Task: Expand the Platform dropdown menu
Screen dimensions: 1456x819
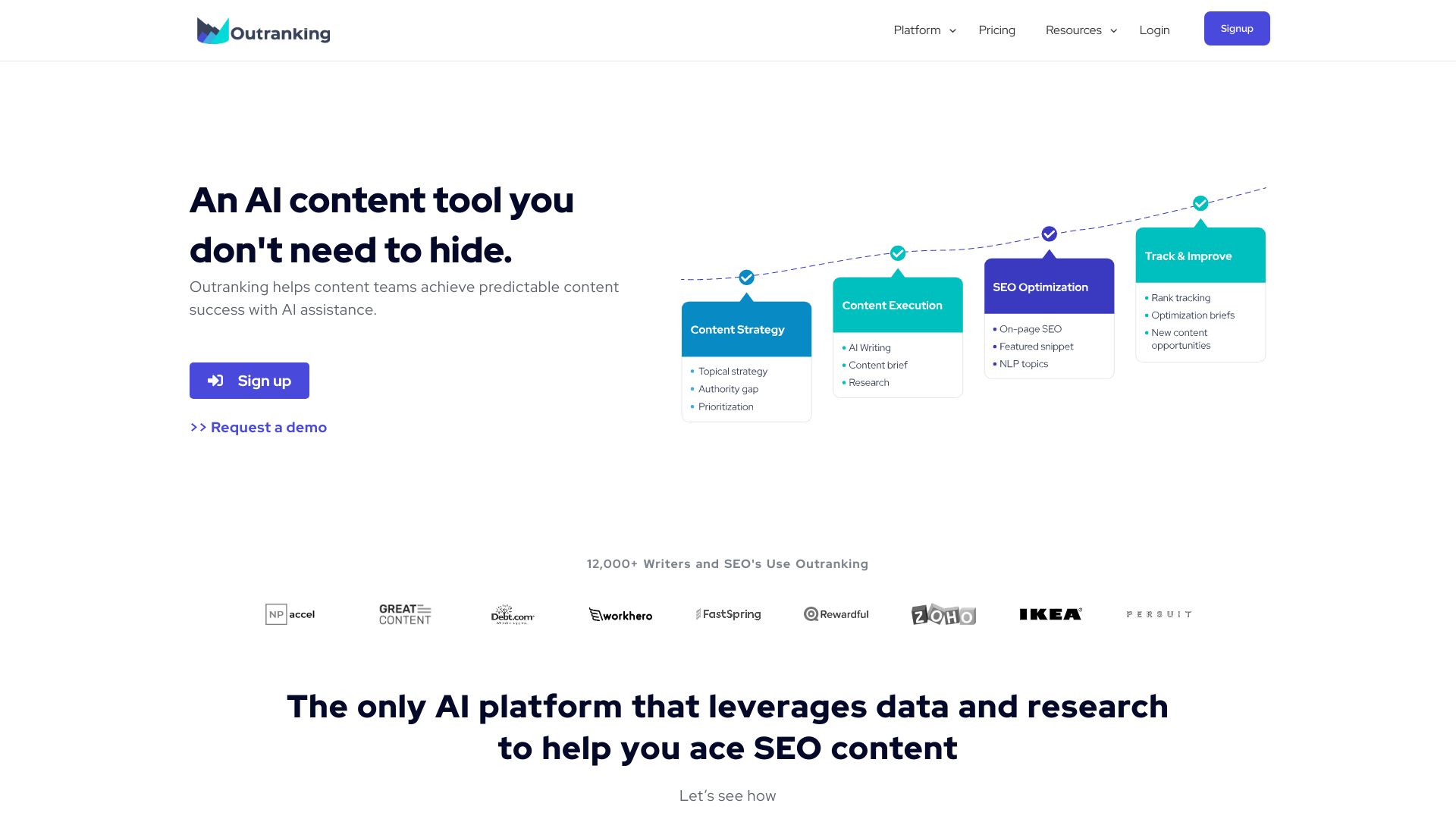Action: (x=924, y=30)
